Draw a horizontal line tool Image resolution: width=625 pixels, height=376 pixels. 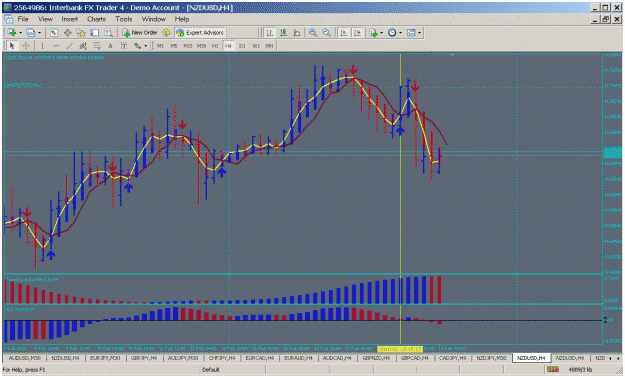tap(56, 46)
